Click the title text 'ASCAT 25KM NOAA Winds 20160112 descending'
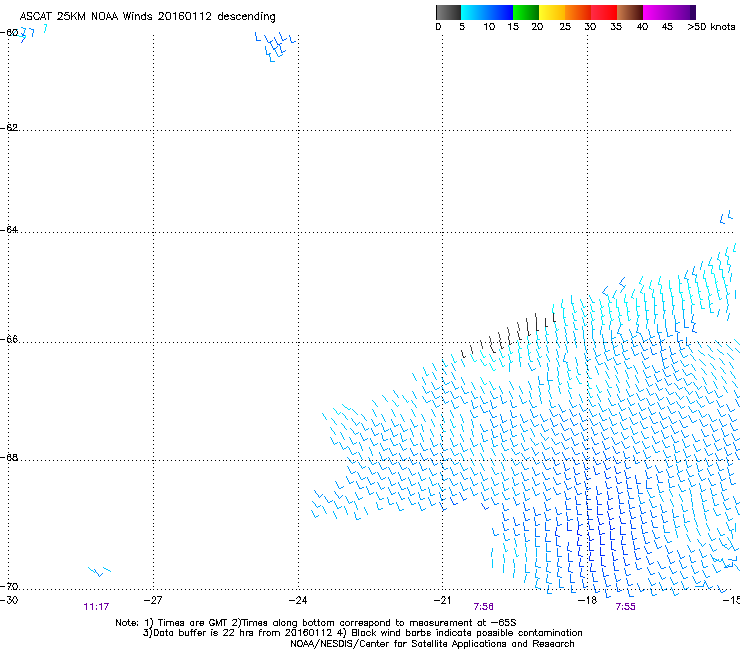This screenshot has width=740, height=650. coord(147,16)
